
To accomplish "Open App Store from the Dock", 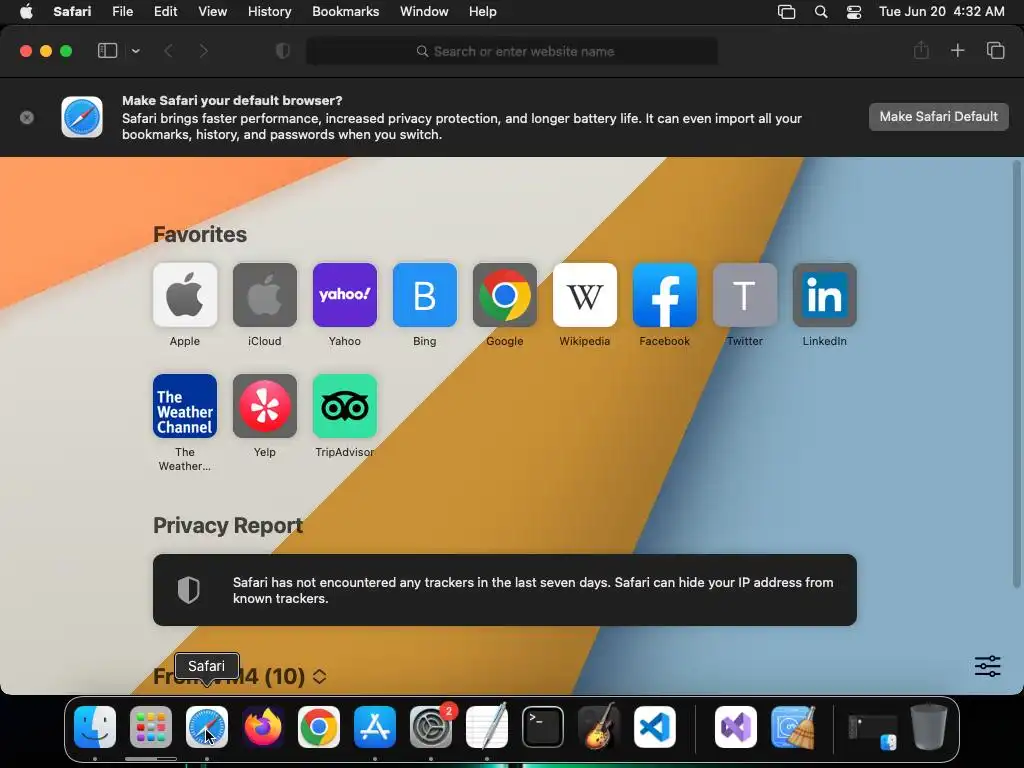I will (x=375, y=727).
